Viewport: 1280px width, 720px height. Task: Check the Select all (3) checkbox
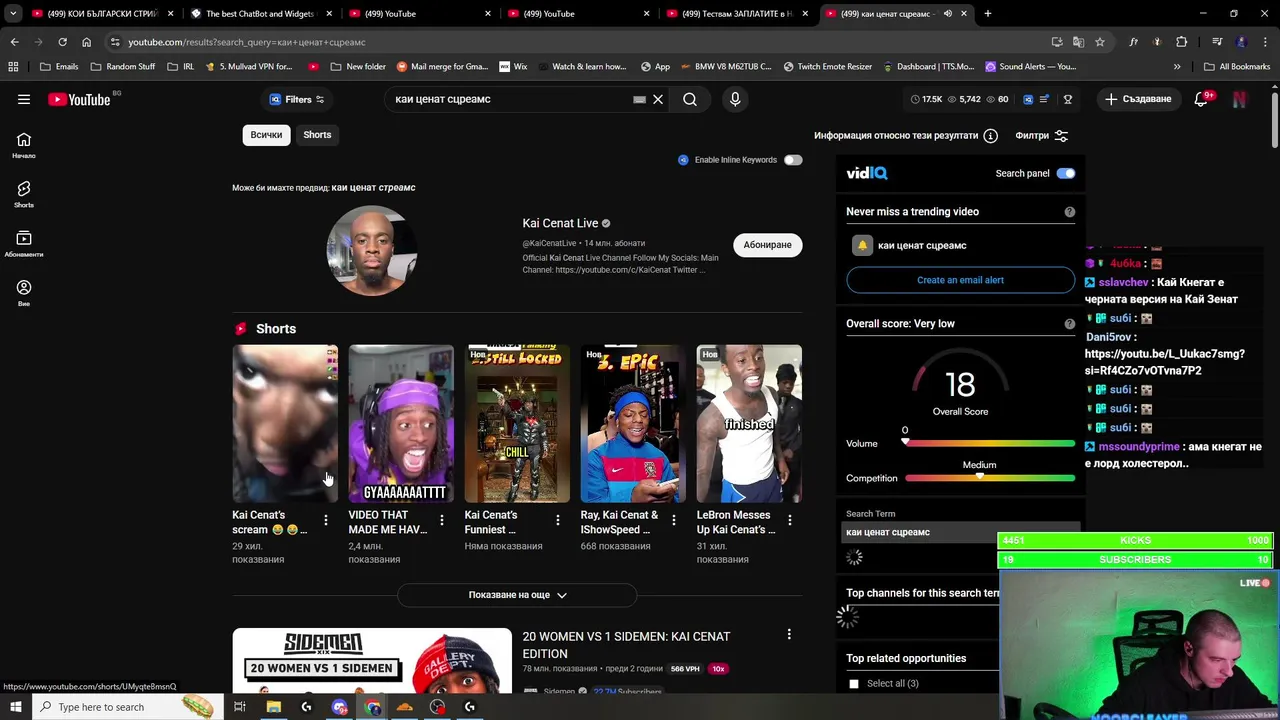click(854, 684)
